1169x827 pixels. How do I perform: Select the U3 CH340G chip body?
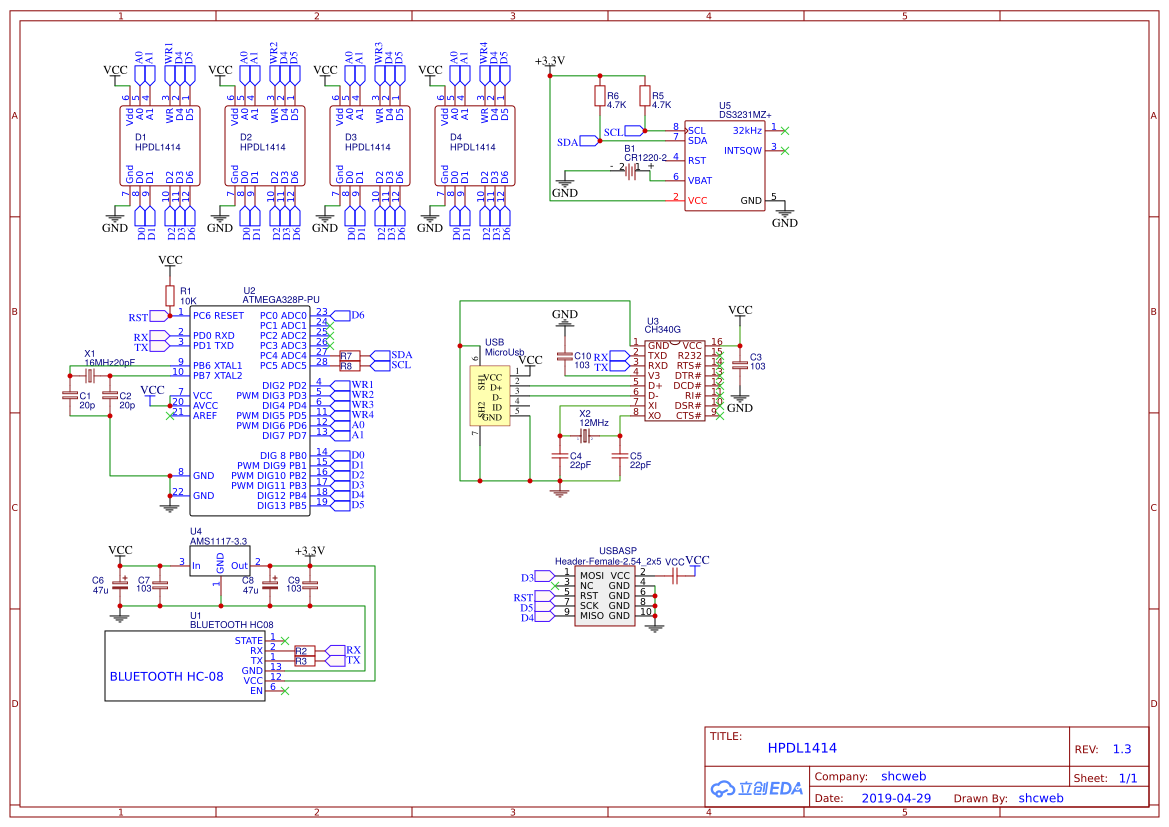click(675, 380)
